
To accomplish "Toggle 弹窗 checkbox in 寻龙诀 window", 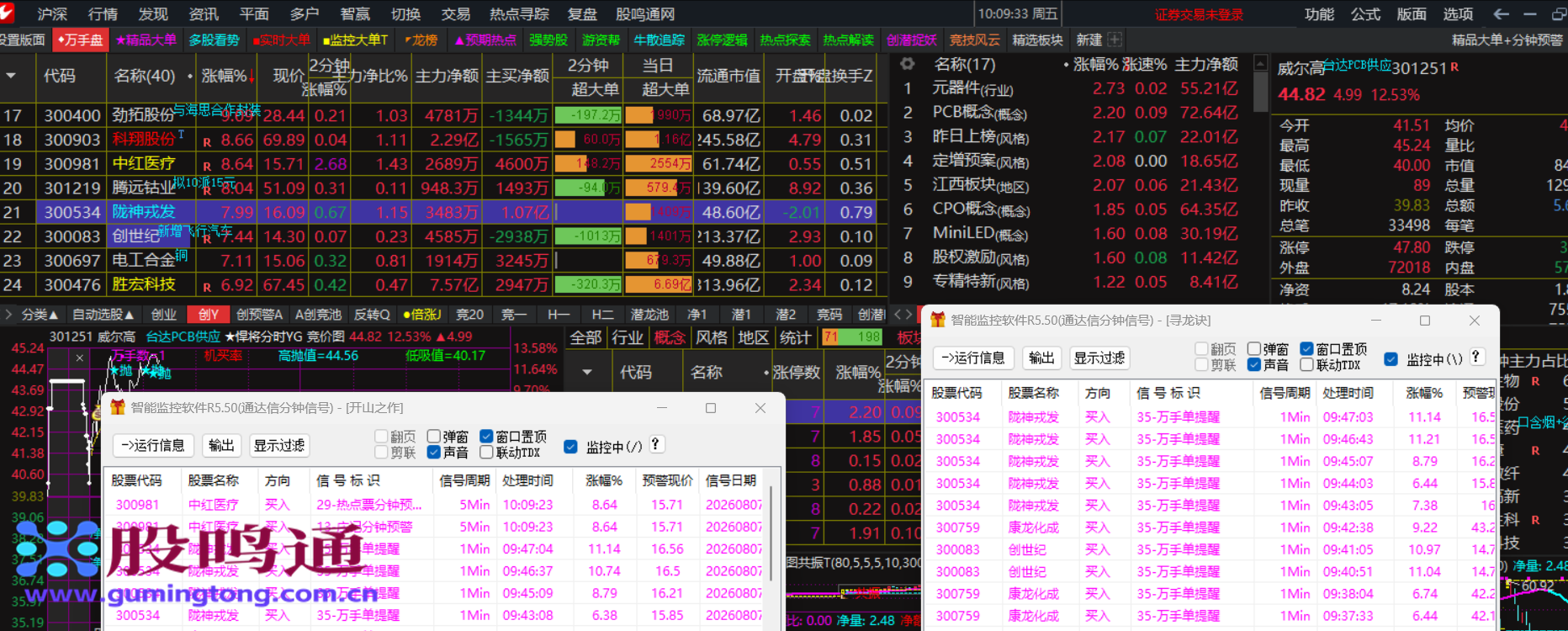I will (1254, 348).
